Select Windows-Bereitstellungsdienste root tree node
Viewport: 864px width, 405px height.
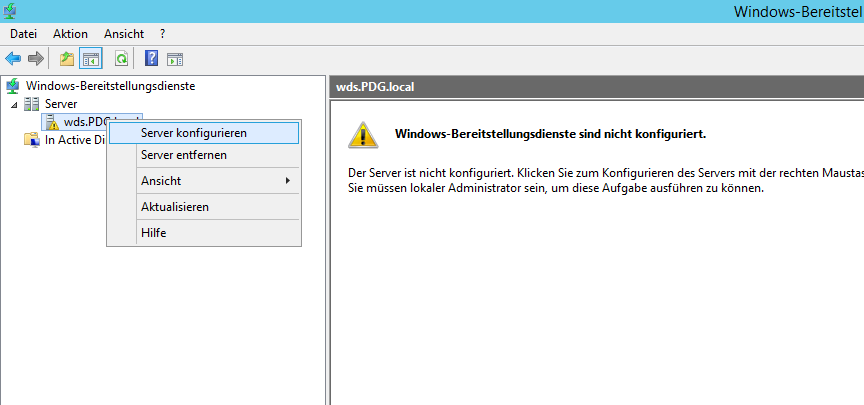coord(110,86)
